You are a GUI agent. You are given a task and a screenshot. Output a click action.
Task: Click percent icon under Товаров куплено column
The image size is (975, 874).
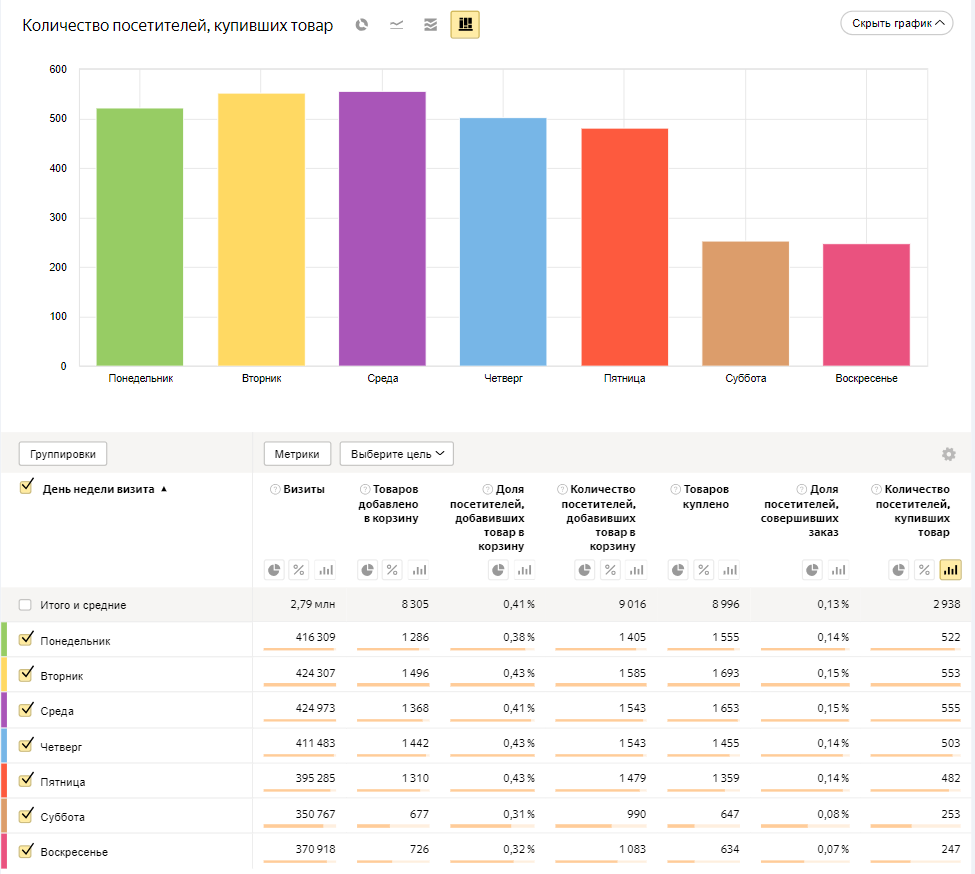[x=703, y=570]
